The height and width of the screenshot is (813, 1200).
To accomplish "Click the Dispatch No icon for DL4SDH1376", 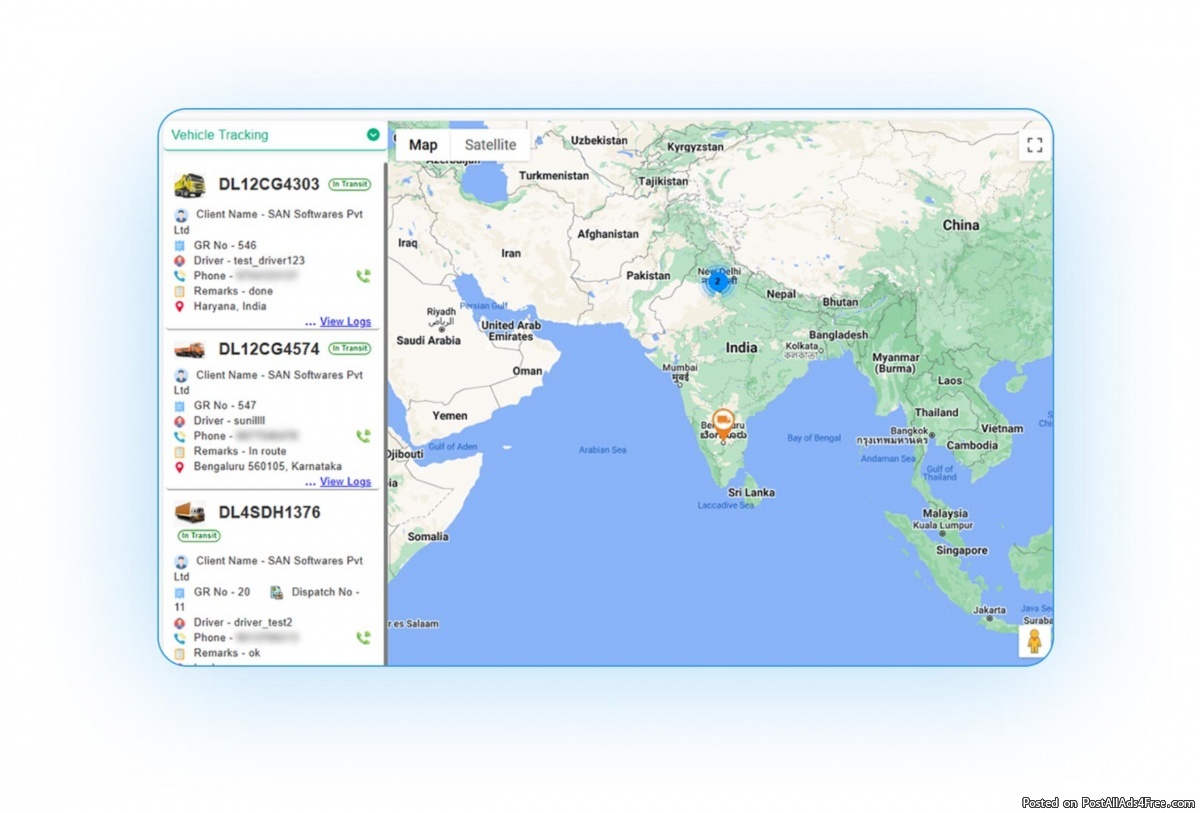I will [276, 592].
